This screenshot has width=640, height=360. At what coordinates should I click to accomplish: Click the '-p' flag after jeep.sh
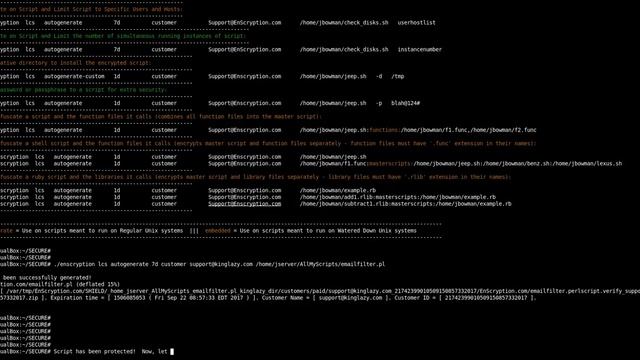379,103
